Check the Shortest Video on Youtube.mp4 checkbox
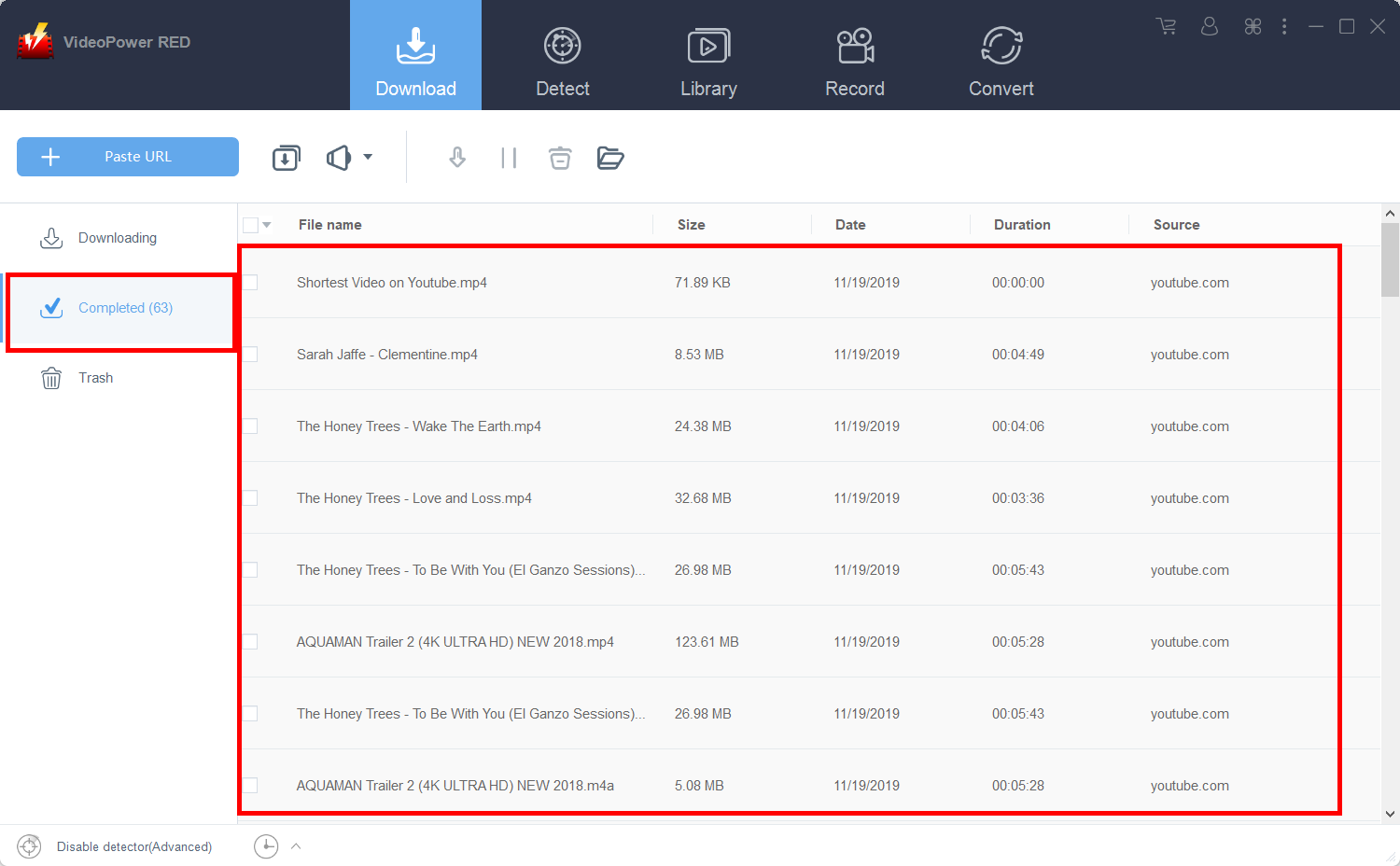Screen dimensions: 1400x866 coord(250,282)
